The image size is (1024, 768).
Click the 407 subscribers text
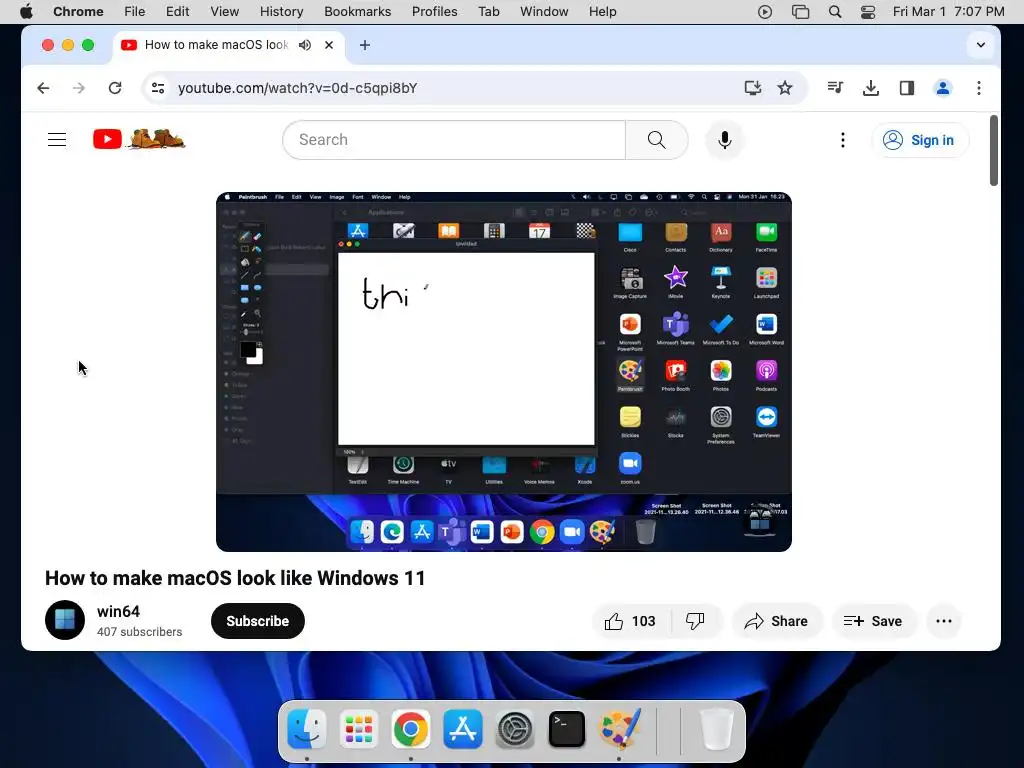[x=139, y=632]
